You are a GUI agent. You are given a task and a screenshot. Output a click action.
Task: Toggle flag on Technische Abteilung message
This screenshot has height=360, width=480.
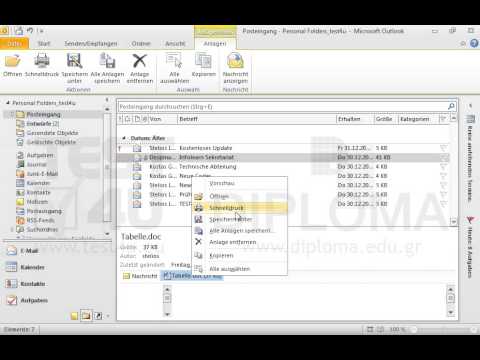(x=443, y=167)
